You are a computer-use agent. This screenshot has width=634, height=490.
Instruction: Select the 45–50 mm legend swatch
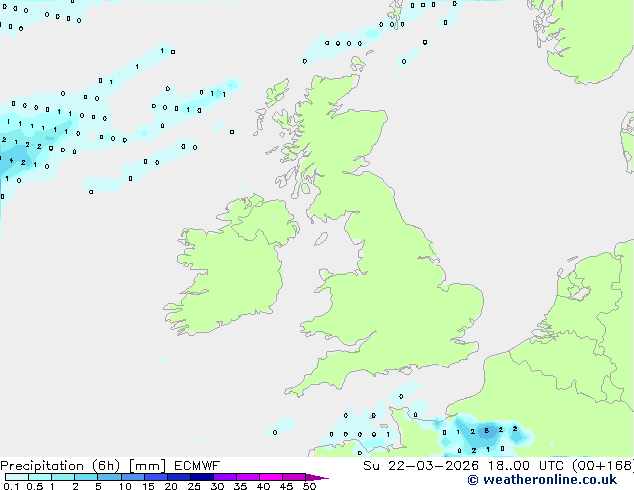(x=294, y=477)
